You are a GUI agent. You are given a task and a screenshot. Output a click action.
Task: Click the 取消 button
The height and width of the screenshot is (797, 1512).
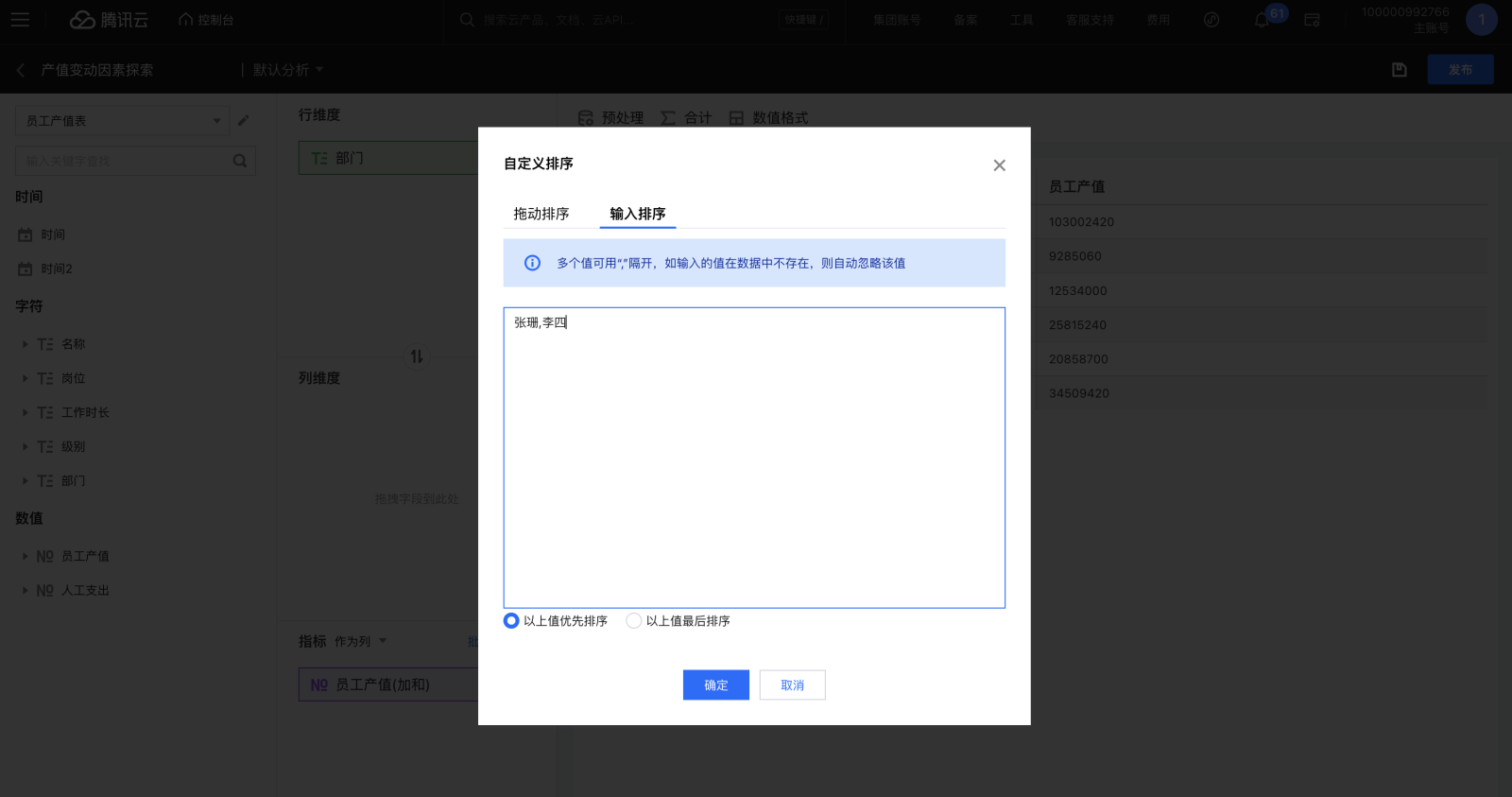[792, 685]
